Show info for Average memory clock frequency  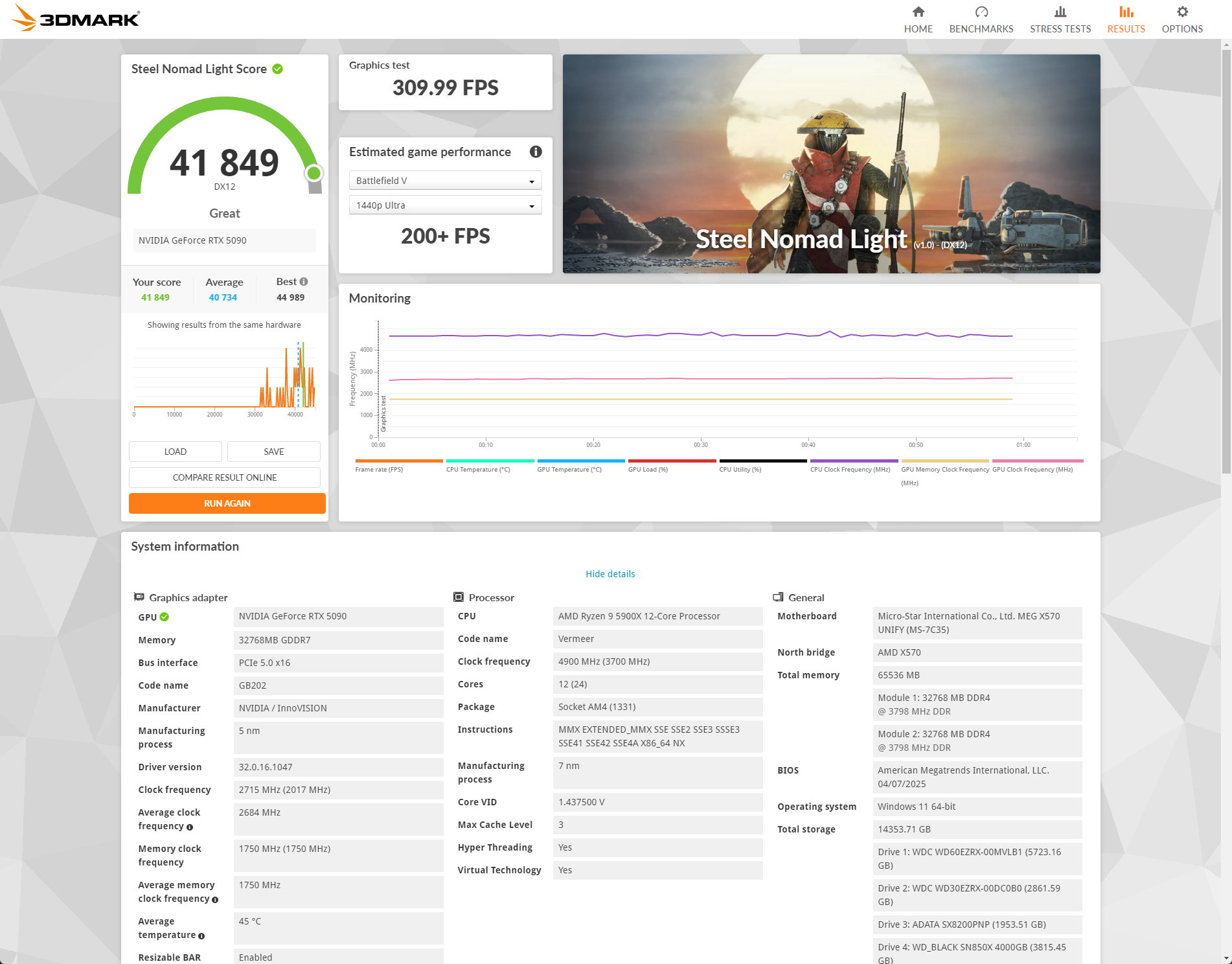(214, 900)
